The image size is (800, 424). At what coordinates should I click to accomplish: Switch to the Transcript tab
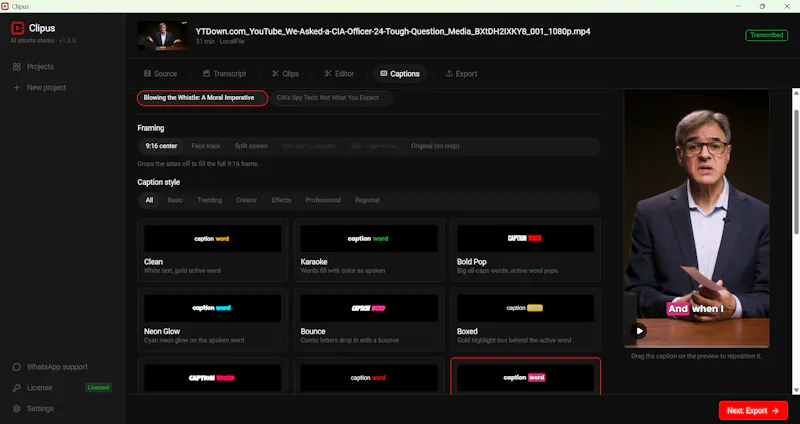(x=224, y=73)
